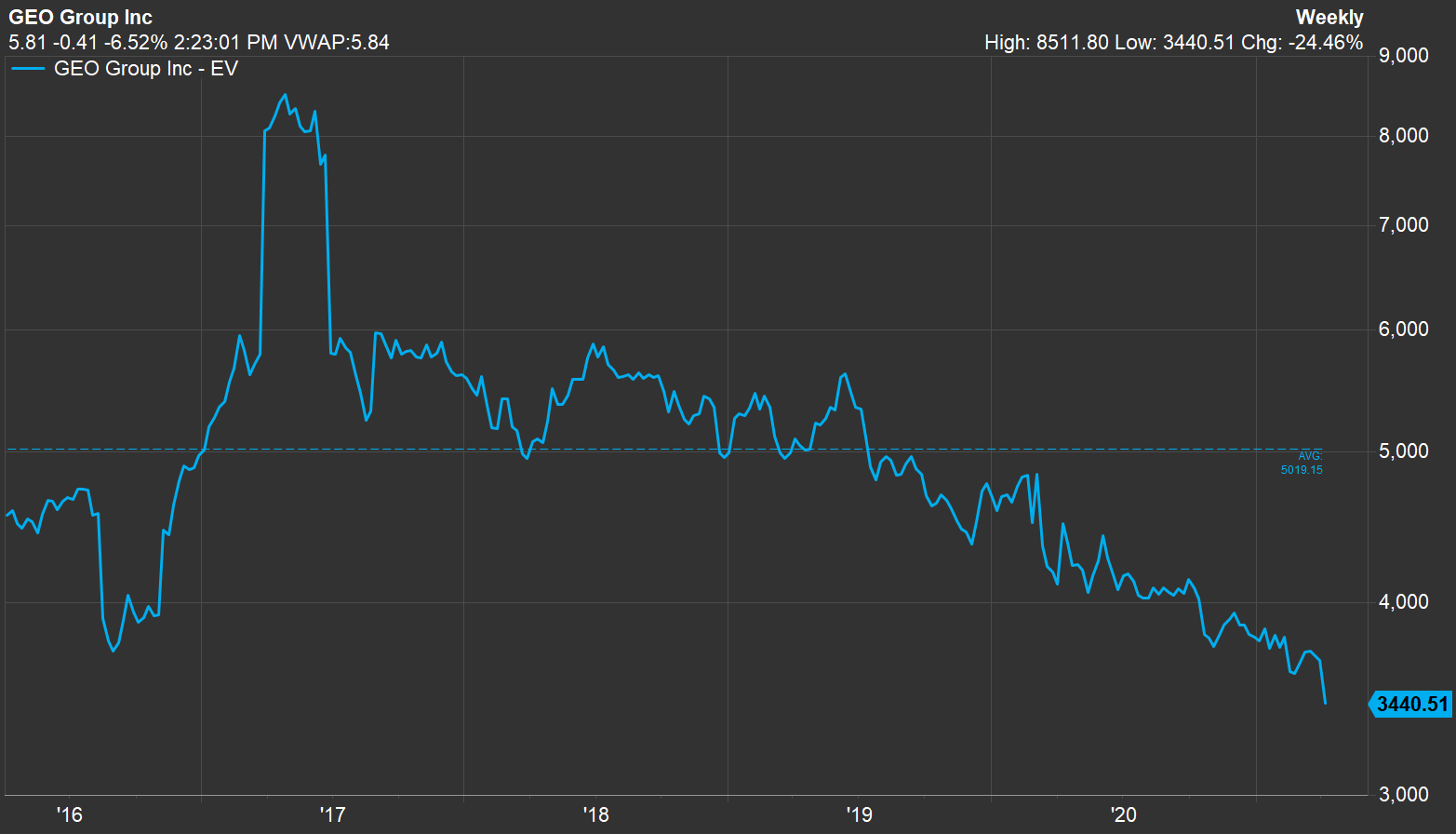Click the GEO Group Inc chart title

click(x=80, y=17)
